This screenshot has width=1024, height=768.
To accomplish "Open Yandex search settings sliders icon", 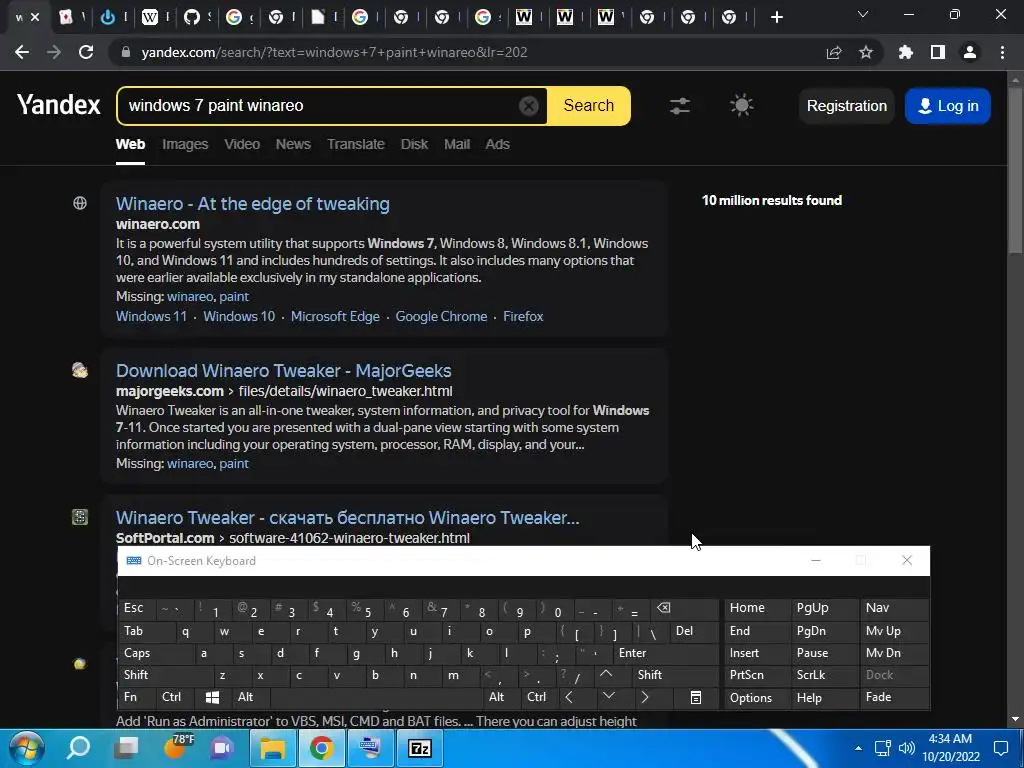I will click(x=680, y=106).
